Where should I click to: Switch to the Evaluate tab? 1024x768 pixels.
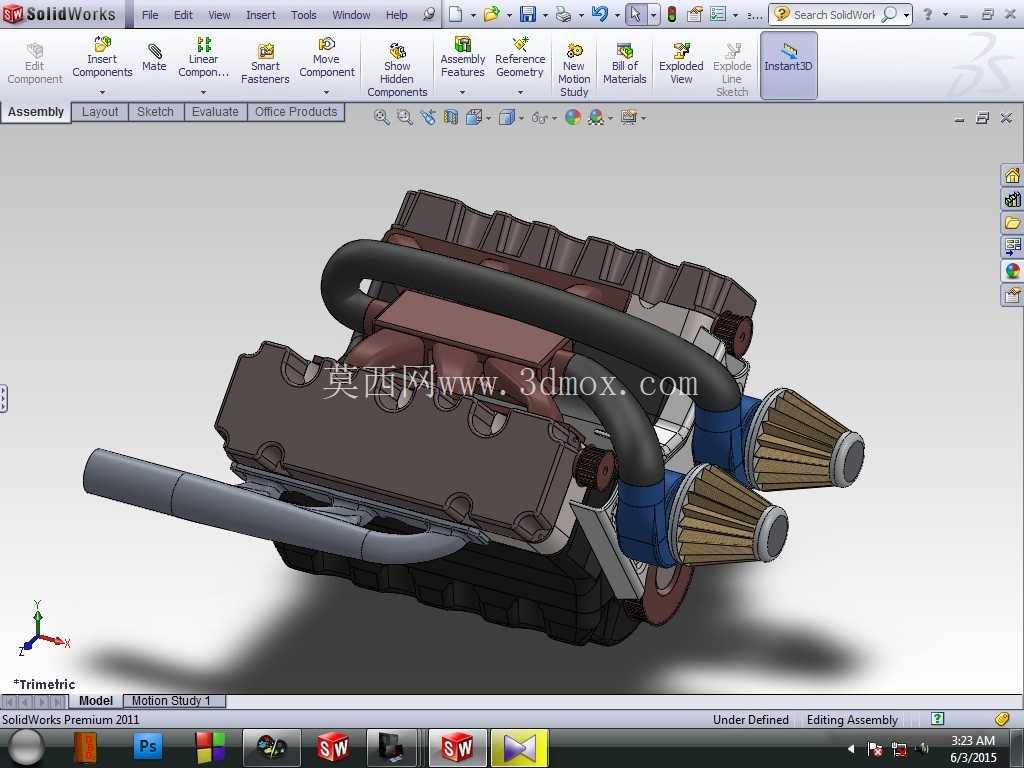click(216, 112)
